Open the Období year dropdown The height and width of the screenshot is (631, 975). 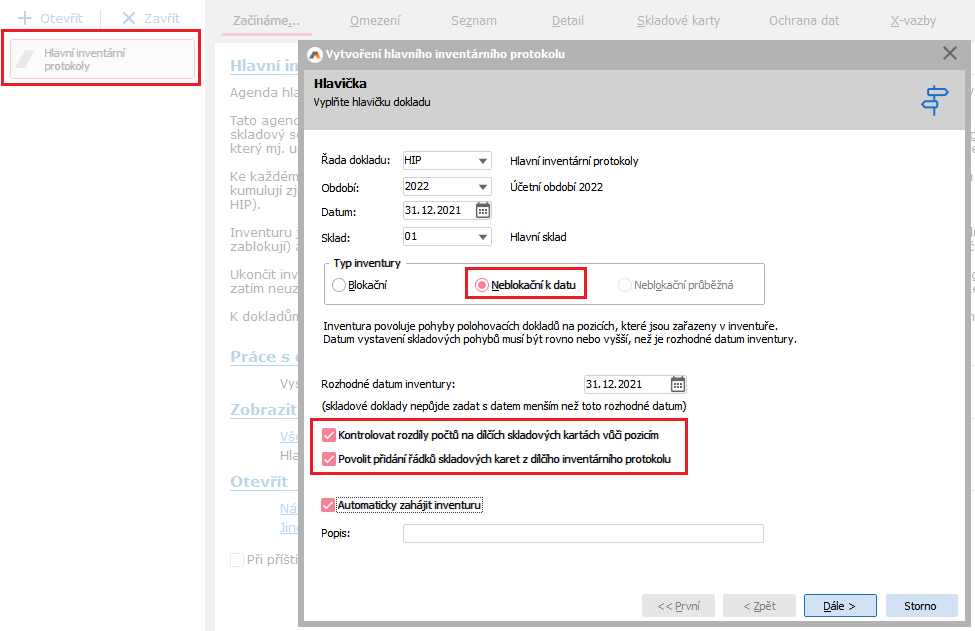coord(483,187)
